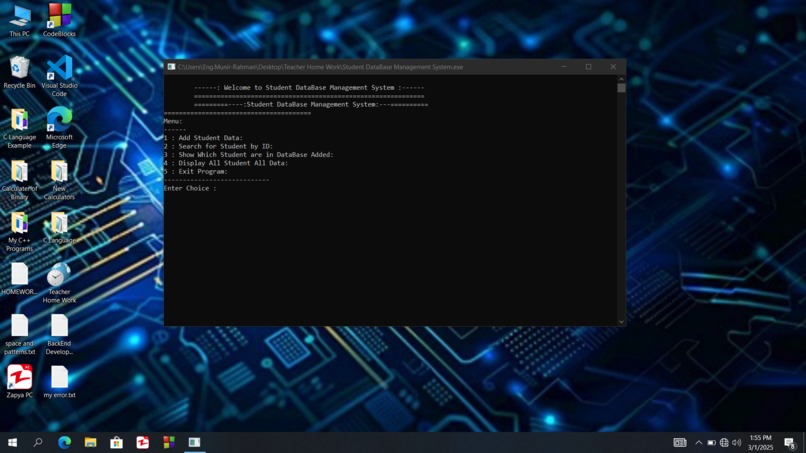Click the console vertical scrollbar thumb
Image resolution: width=806 pixels, height=453 pixels.
621,88
